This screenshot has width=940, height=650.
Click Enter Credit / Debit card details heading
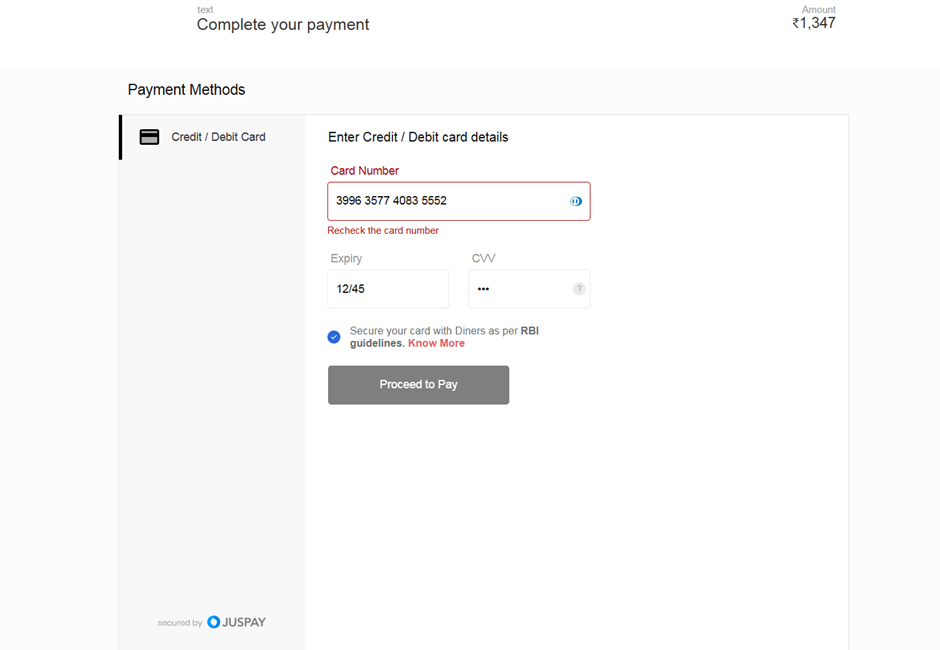click(418, 137)
